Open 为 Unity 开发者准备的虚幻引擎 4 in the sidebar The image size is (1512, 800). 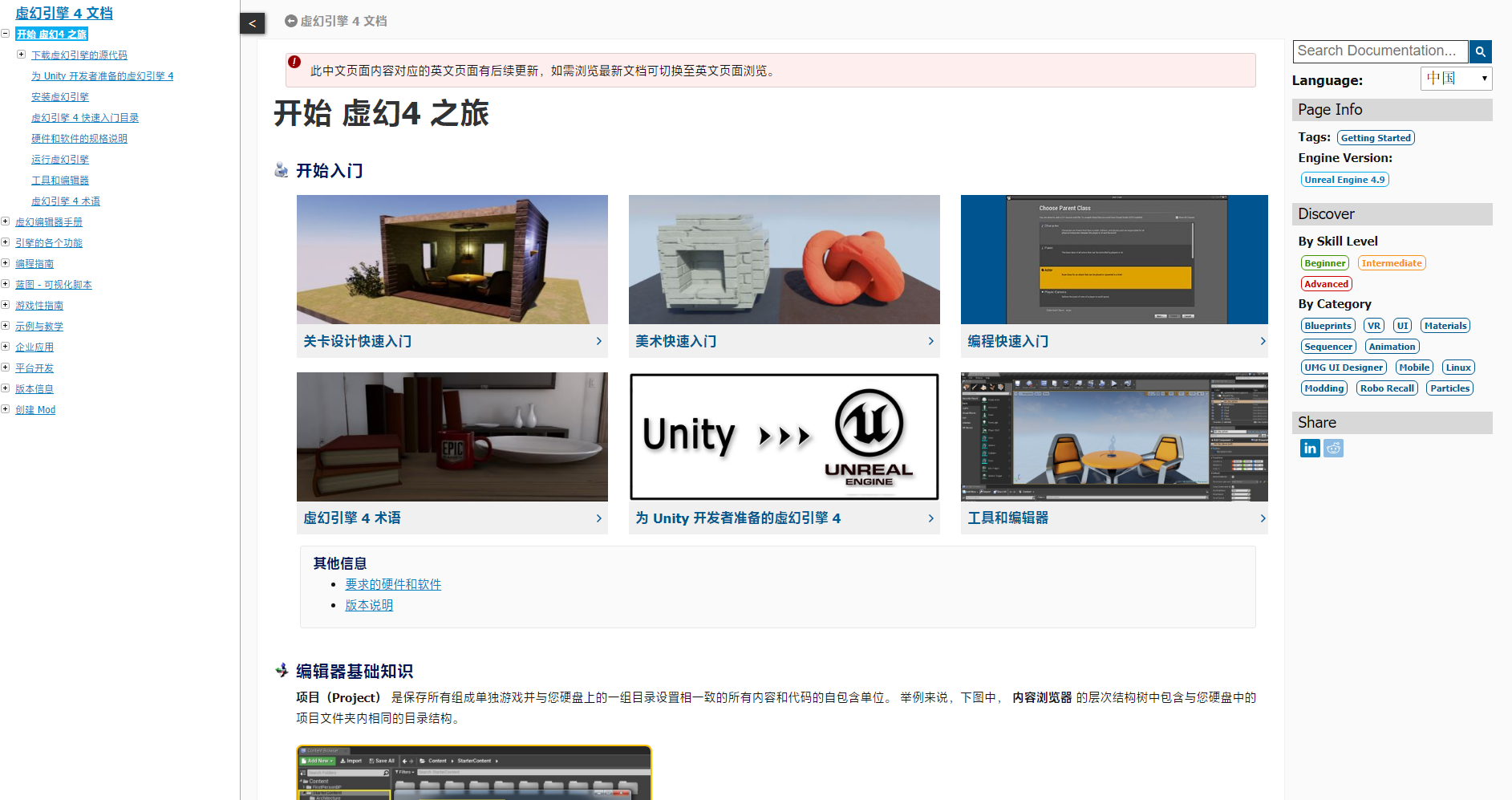tap(102, 76)
